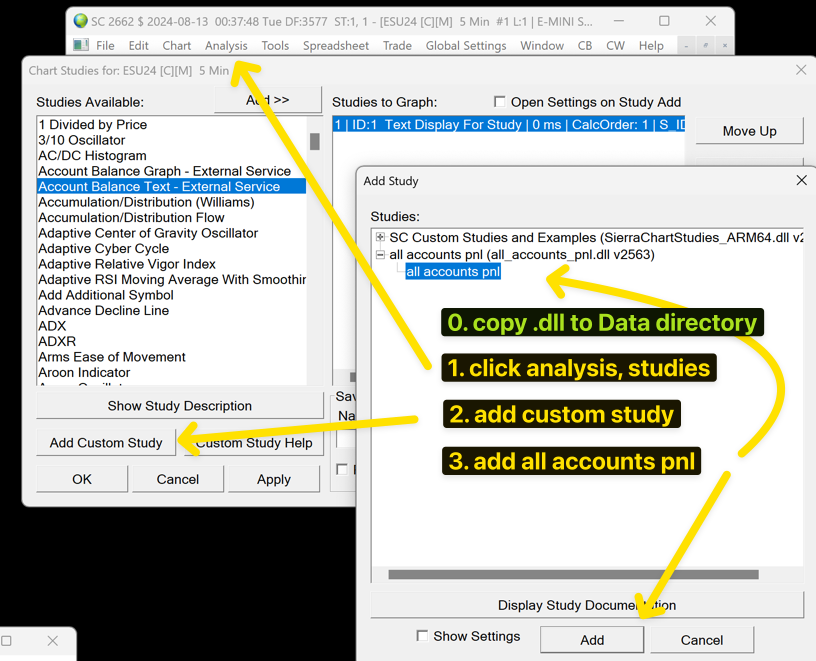Select Account Balance Text - External Service
This screenshot has height=661, width=816.
point(171,186)
